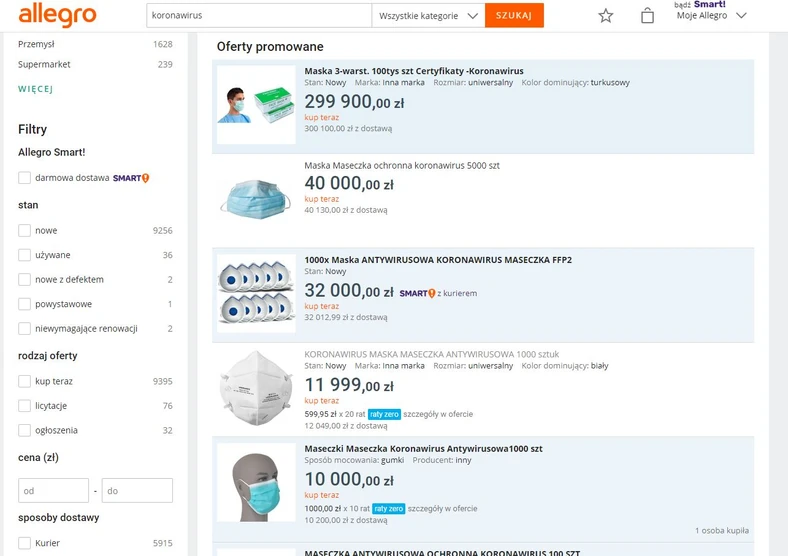
Task: Expand the Moje Allegro menu
Action: tap(711, 16)
